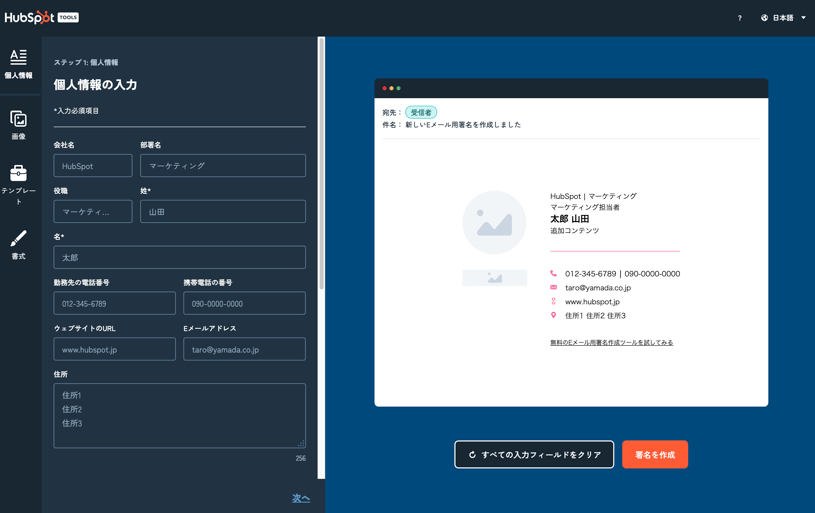815x513 pixels.
Task: Click the email subject line text
Action: click(463, 125)
